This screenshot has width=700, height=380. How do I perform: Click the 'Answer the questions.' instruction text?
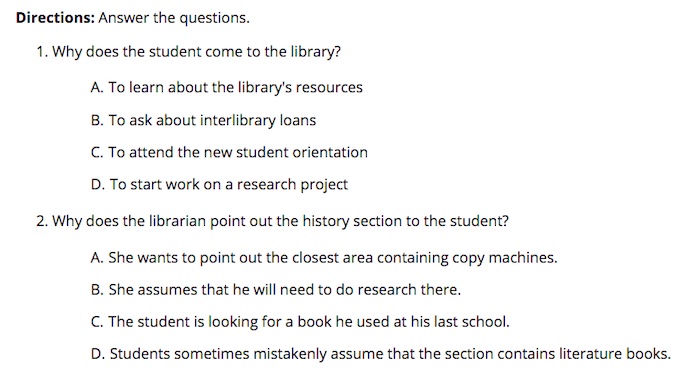click(174, 18)
